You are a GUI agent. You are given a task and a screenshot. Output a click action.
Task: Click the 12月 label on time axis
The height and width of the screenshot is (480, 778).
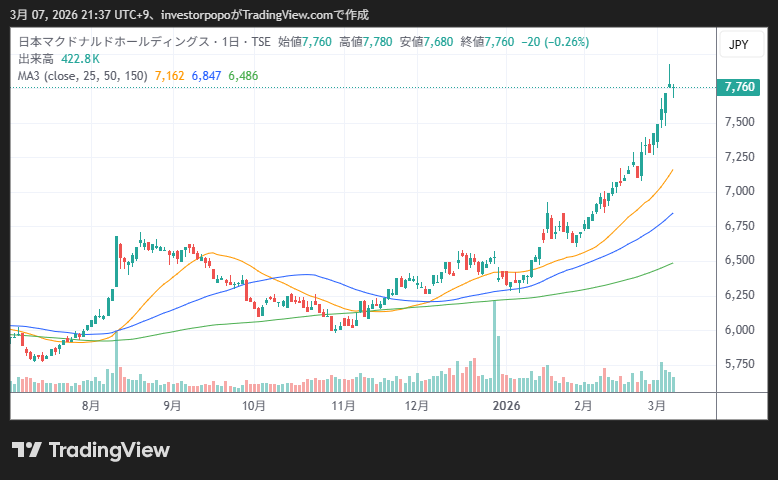(417, 406)
